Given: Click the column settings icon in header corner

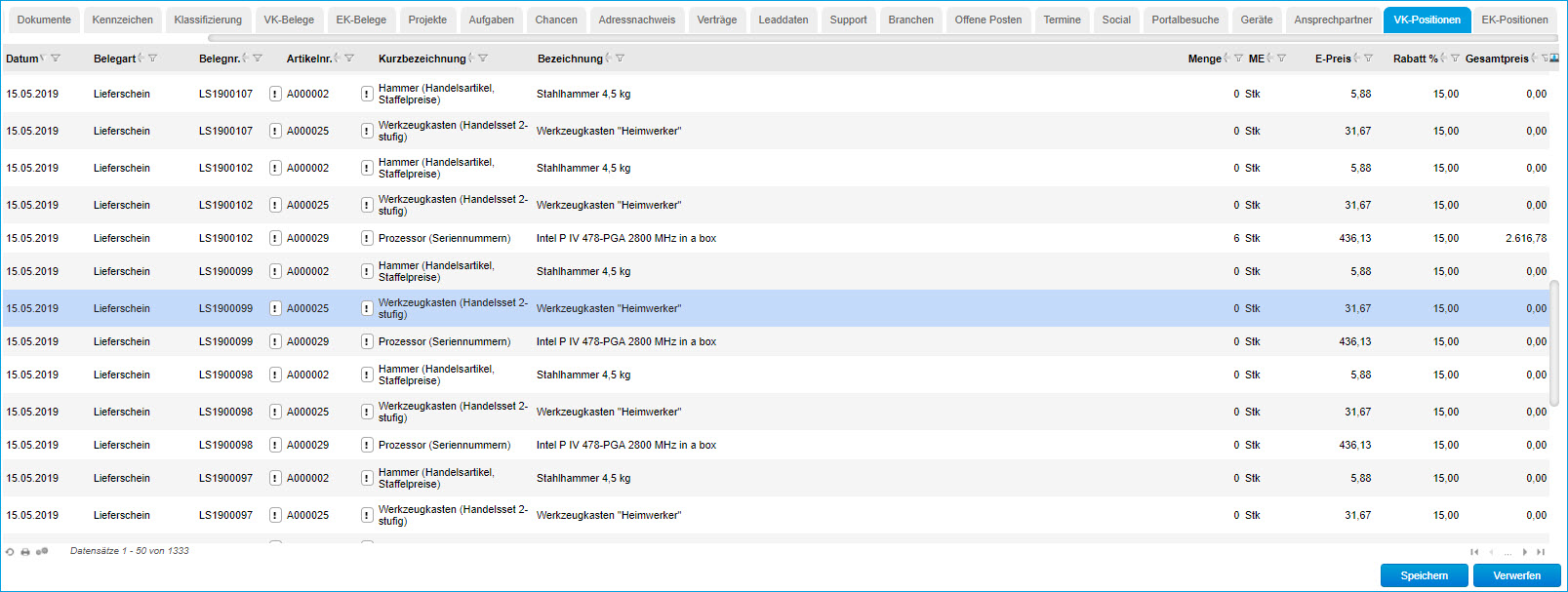Looking at the screenshot, I should [1554, 59].
